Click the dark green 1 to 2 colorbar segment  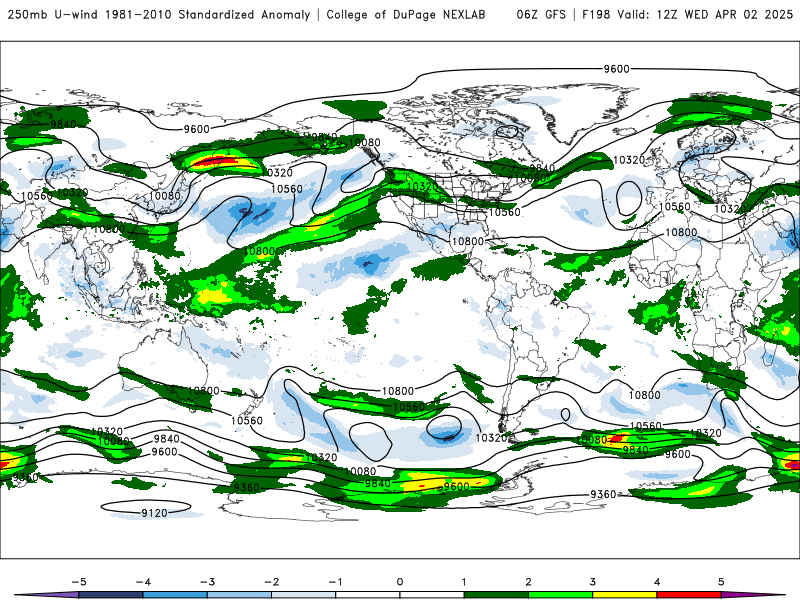[496, 595]
